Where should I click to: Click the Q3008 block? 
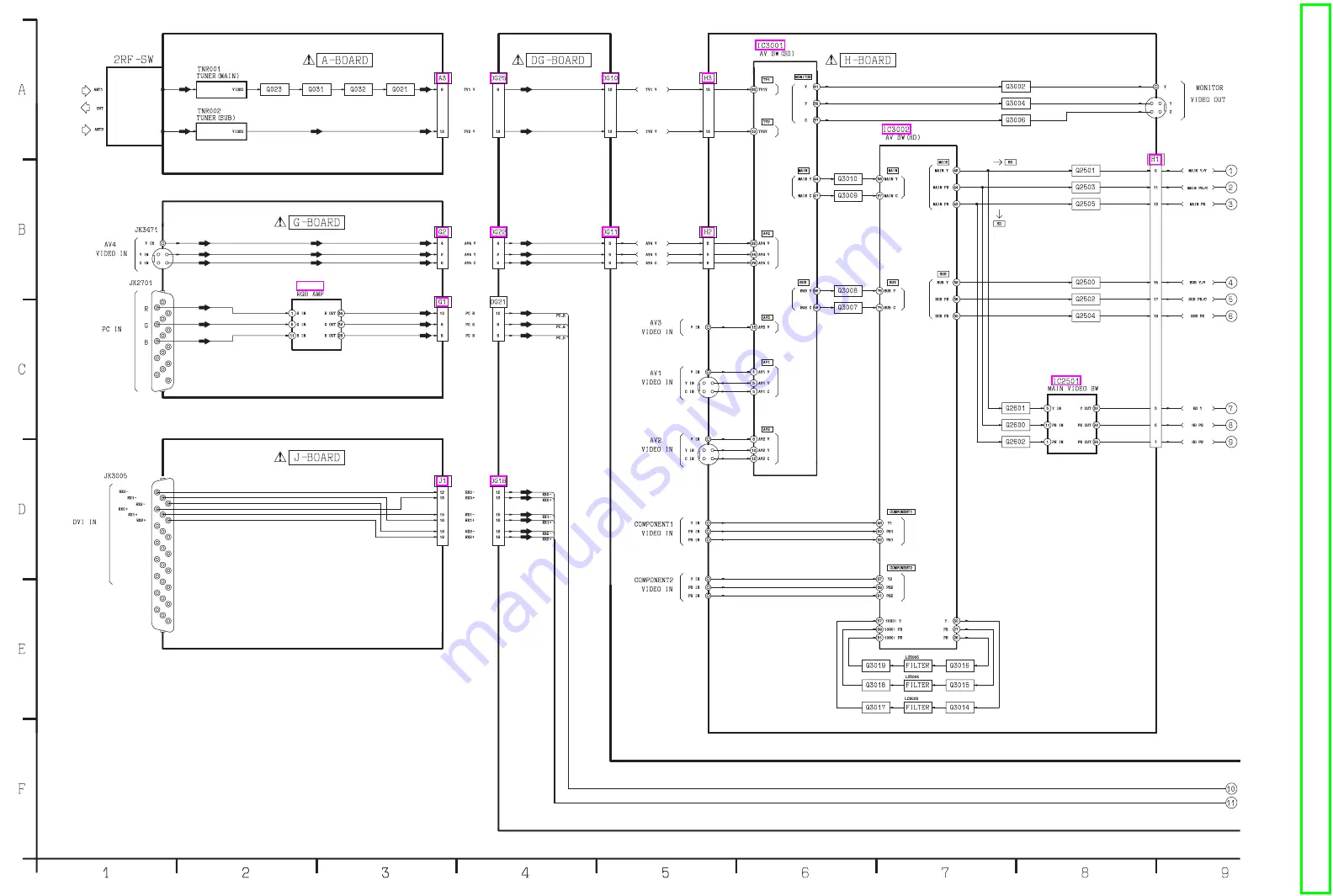847,290
